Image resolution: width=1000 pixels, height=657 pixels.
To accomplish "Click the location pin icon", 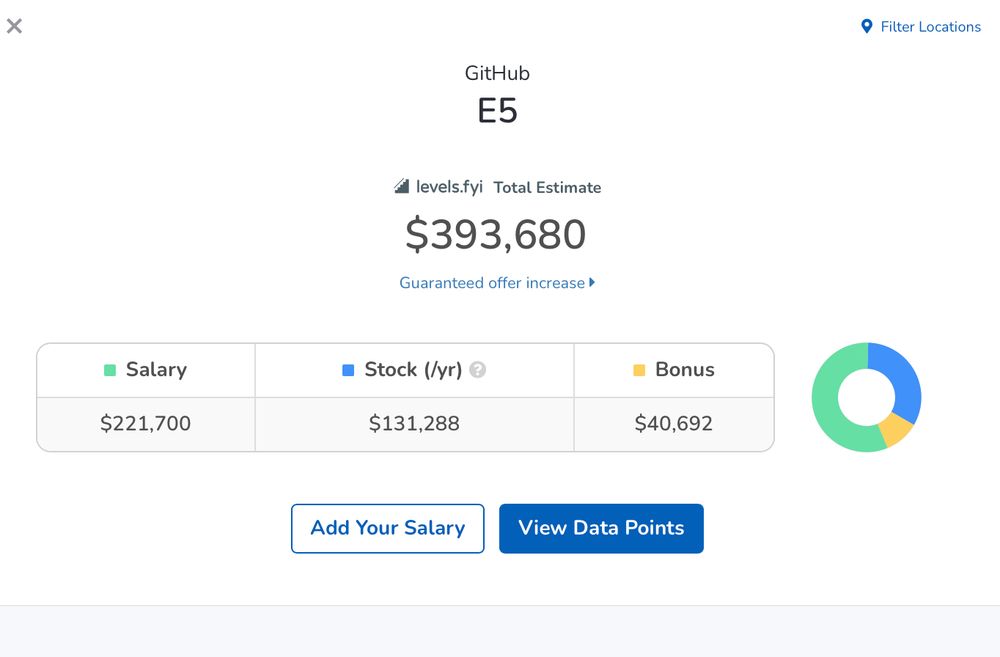I will click(x=866, y=26).
